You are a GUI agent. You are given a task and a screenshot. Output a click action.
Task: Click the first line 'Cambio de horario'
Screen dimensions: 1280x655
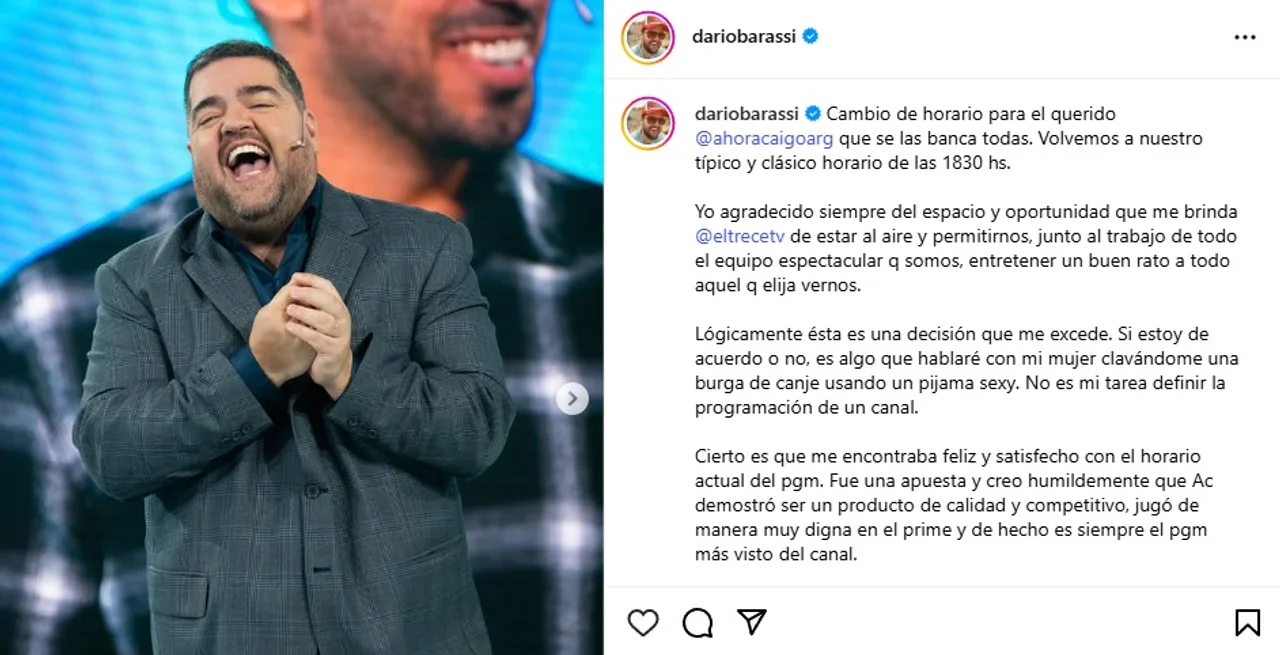tap(970, 114)
